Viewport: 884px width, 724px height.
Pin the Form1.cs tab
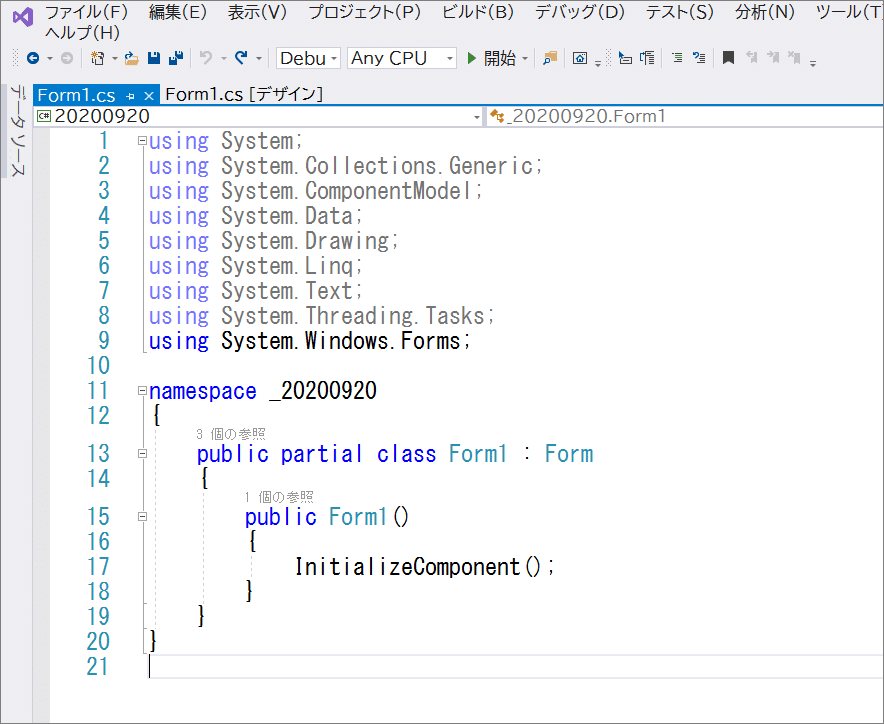[130, 96]
